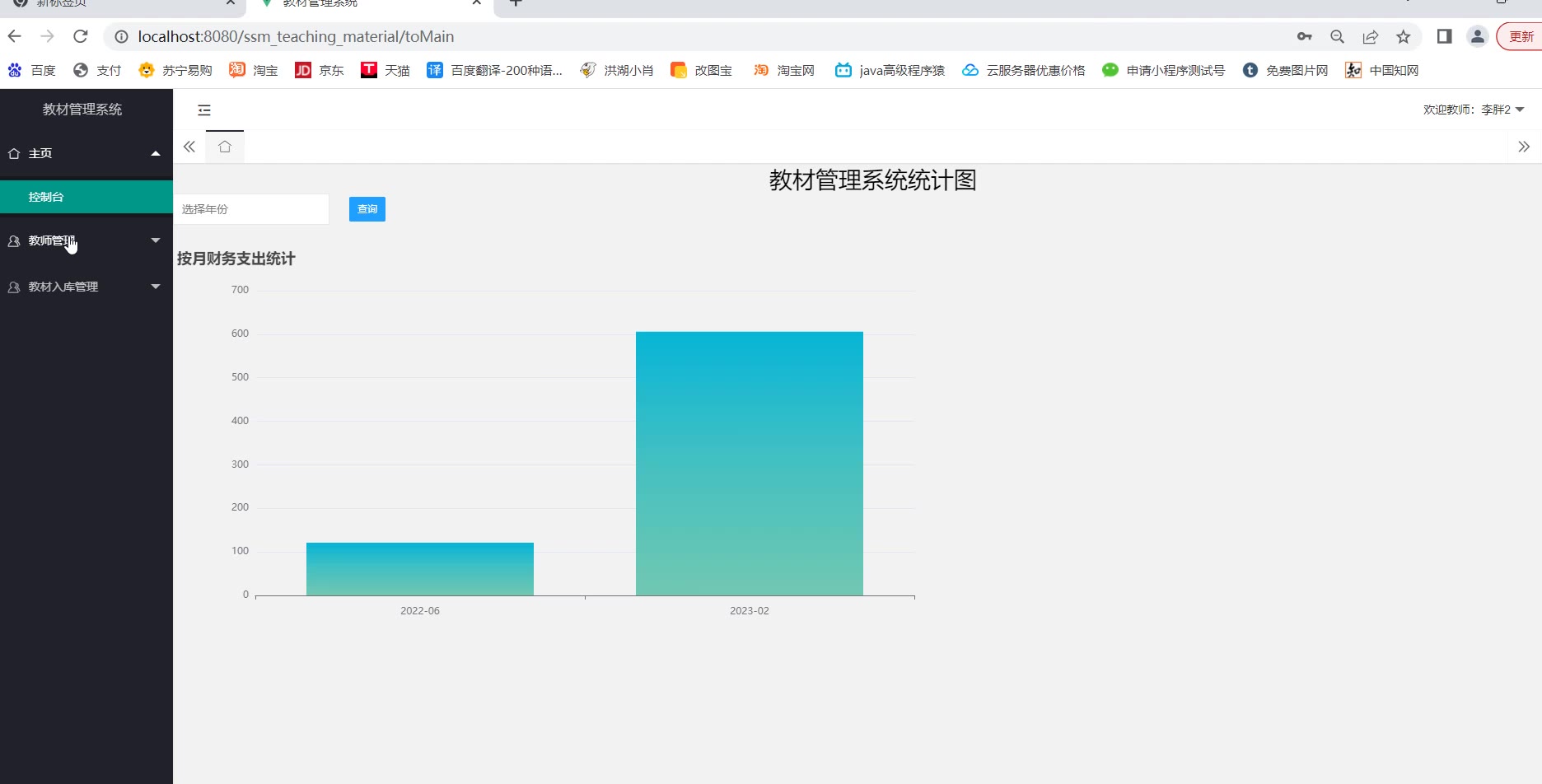The image size is (1542, 784).
Task: Click the 2023-02 bar in chart
Action: click(x=749, y=463)
